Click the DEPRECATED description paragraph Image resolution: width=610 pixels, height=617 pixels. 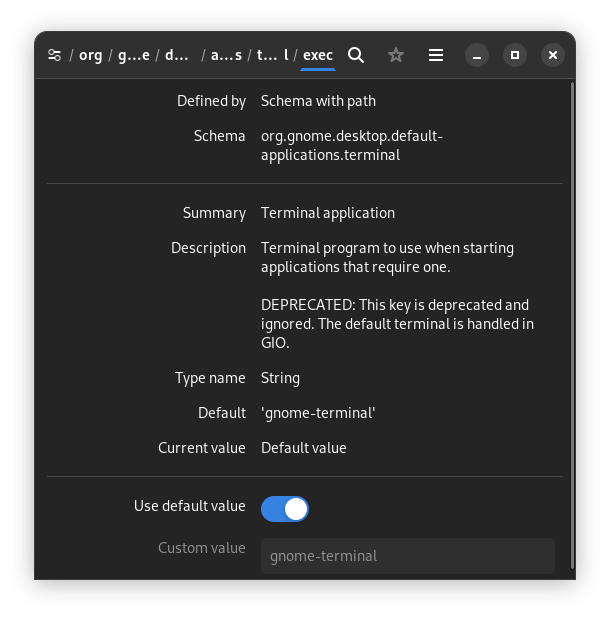pos(397,324)
